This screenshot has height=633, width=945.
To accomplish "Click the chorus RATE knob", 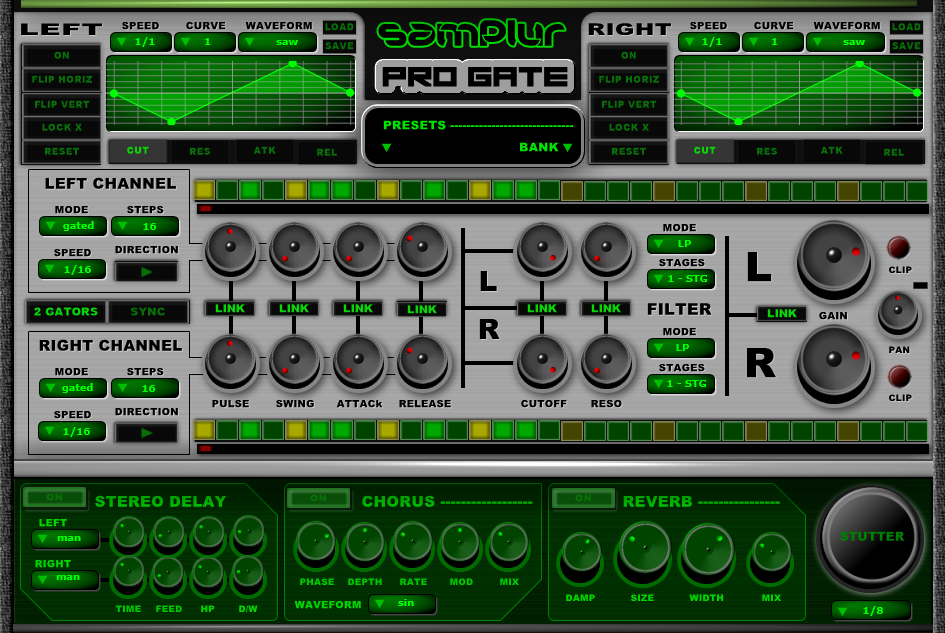I will point(413,544).
